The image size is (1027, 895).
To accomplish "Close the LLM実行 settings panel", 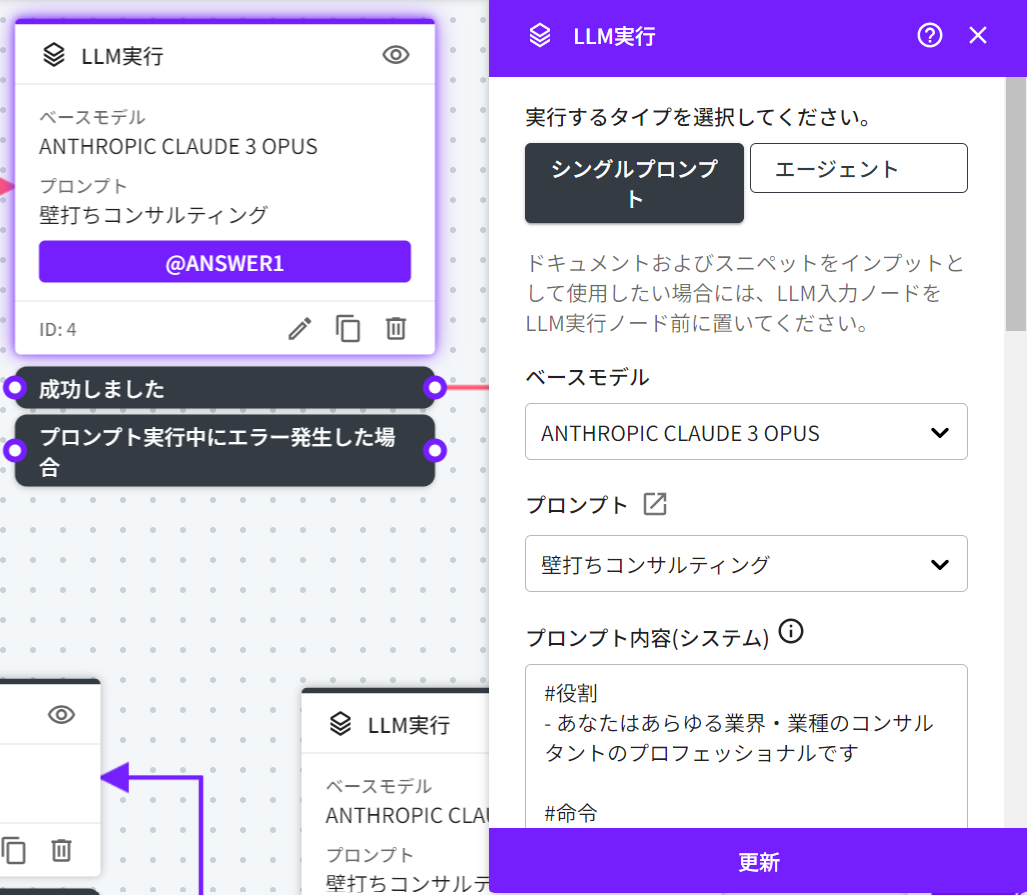I will pyautogui.click(x=978, y=36).
